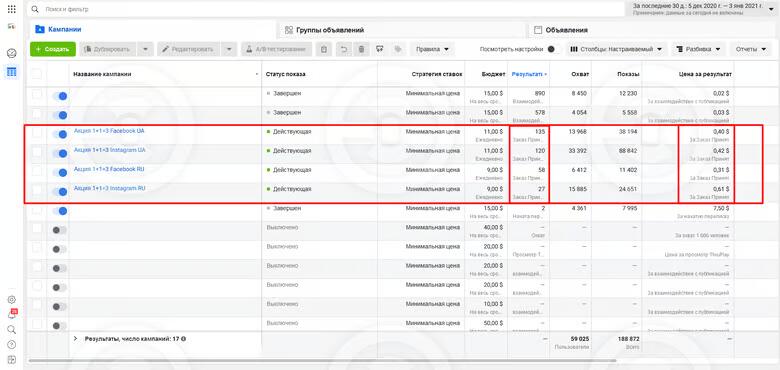Click the bottom-most sidebar icon below help
The width and height of the screenshot is (780, 370).
(12, 360)
